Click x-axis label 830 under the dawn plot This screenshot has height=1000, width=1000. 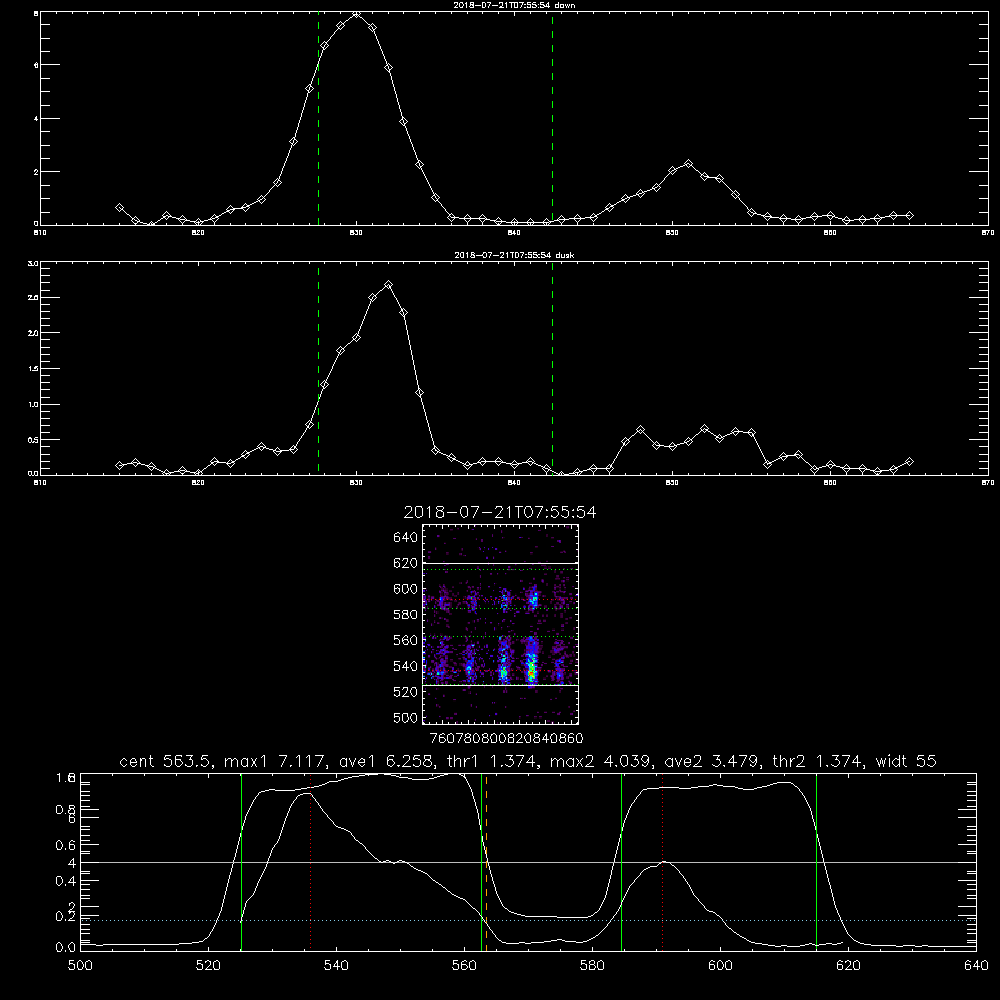click(357, 233)
